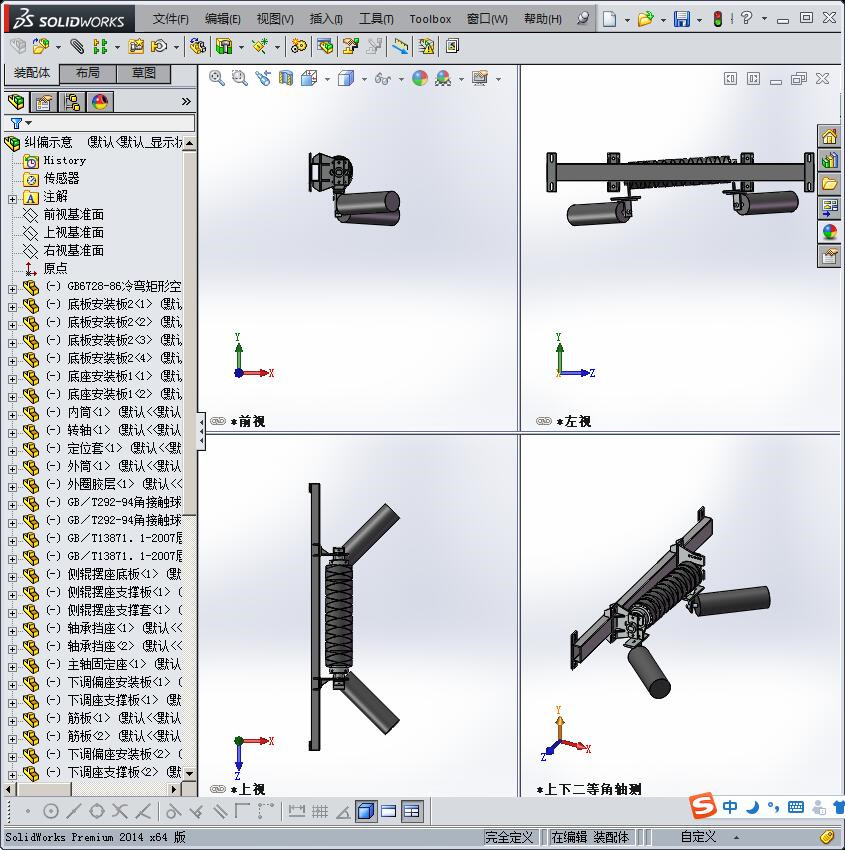Click the Previous View icon
Screen dimensions: 845x850
[263, 79]
